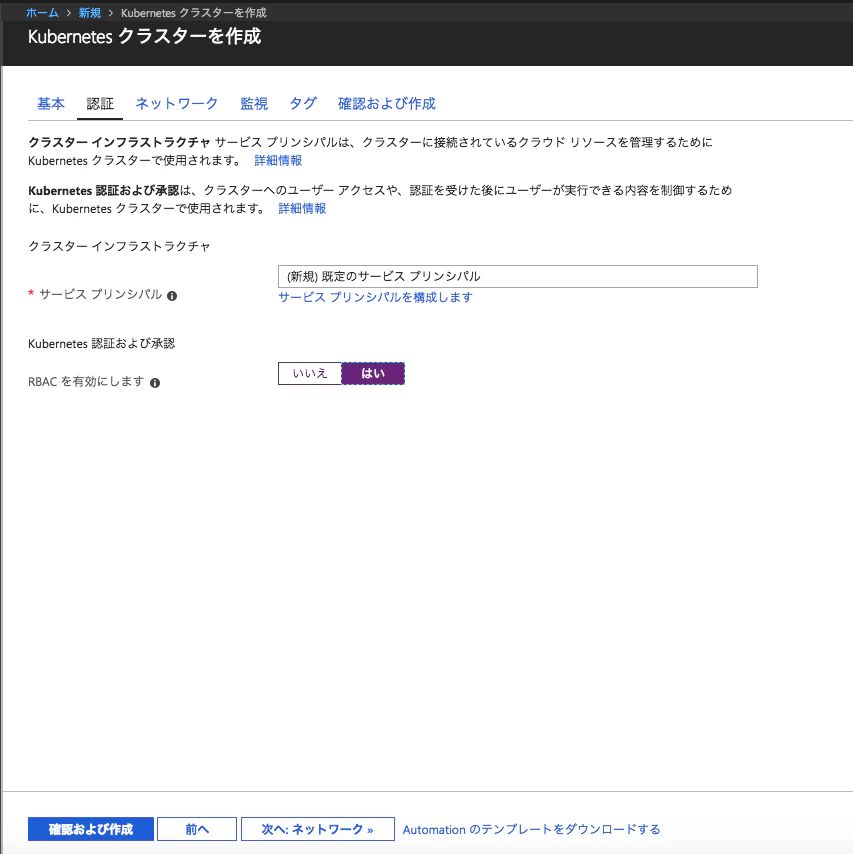Select いいえ for RBAC option
Screen dimensions: 853x854
[309, 374]
